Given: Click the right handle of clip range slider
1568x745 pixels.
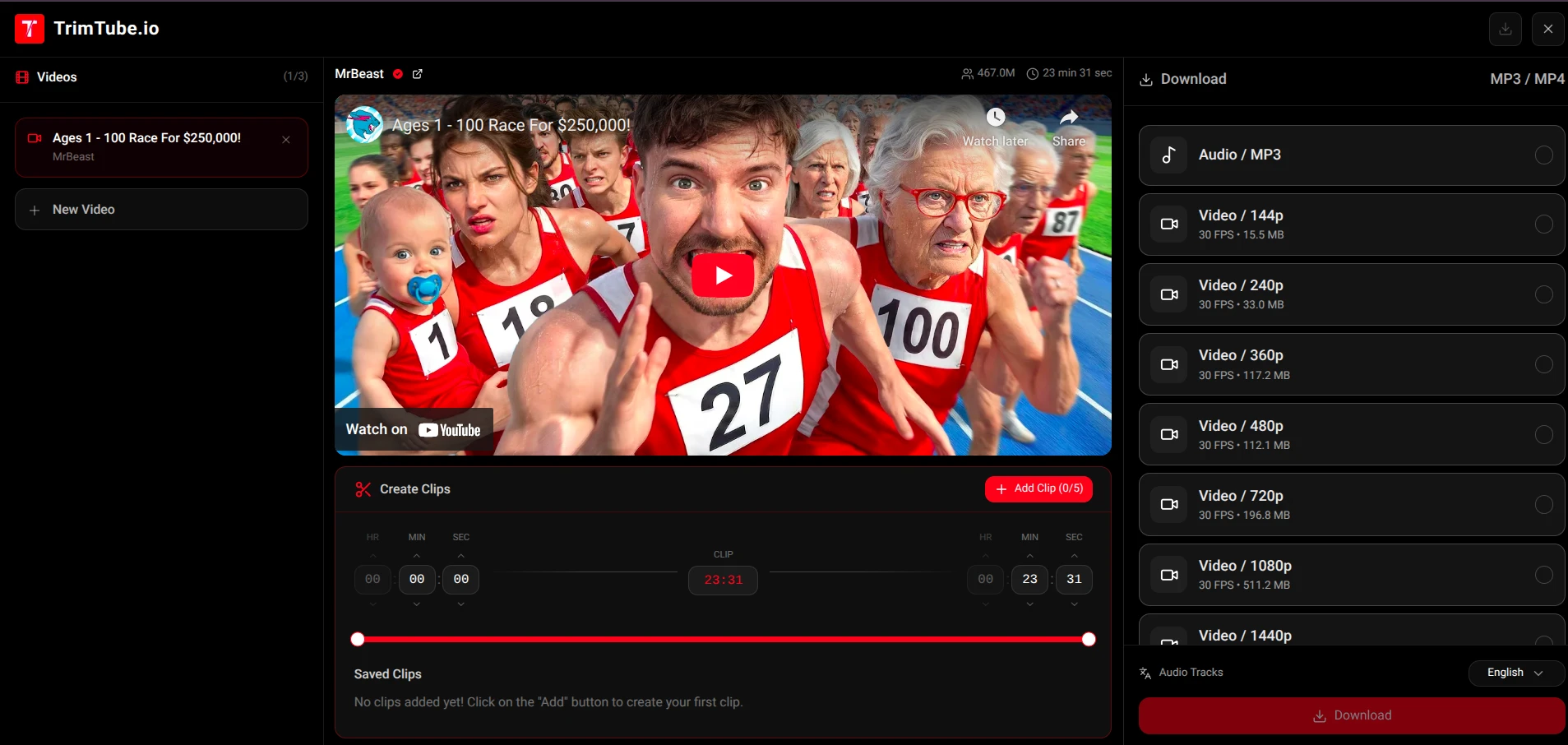Looking at the screenshot, I should tap(1089, 640).
